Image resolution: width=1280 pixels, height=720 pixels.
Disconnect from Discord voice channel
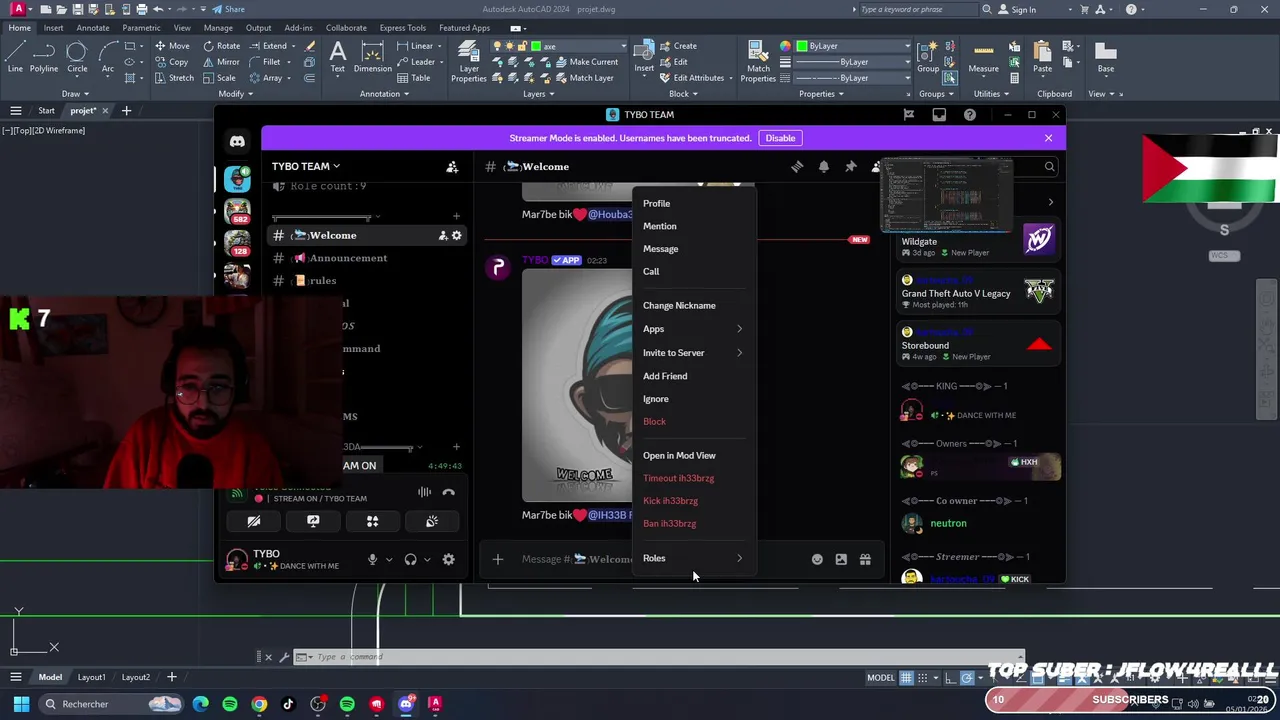pyautogui.click(x=448, y=492)
